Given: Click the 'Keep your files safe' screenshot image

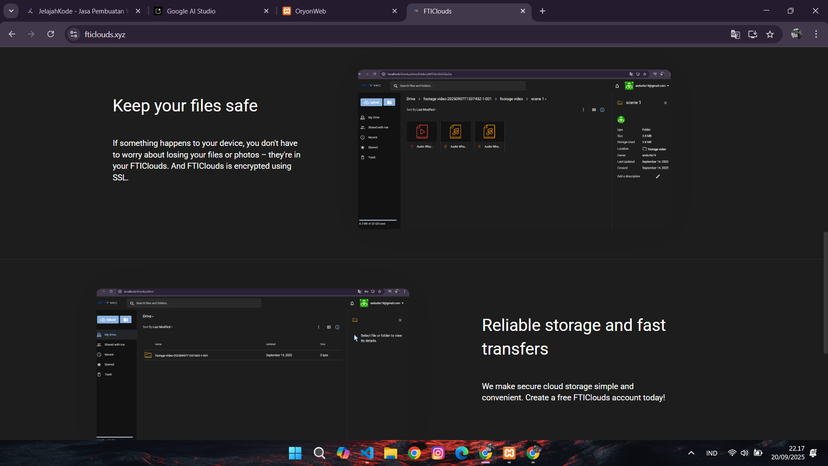Looking at the screenshot, I should (514, 150).
